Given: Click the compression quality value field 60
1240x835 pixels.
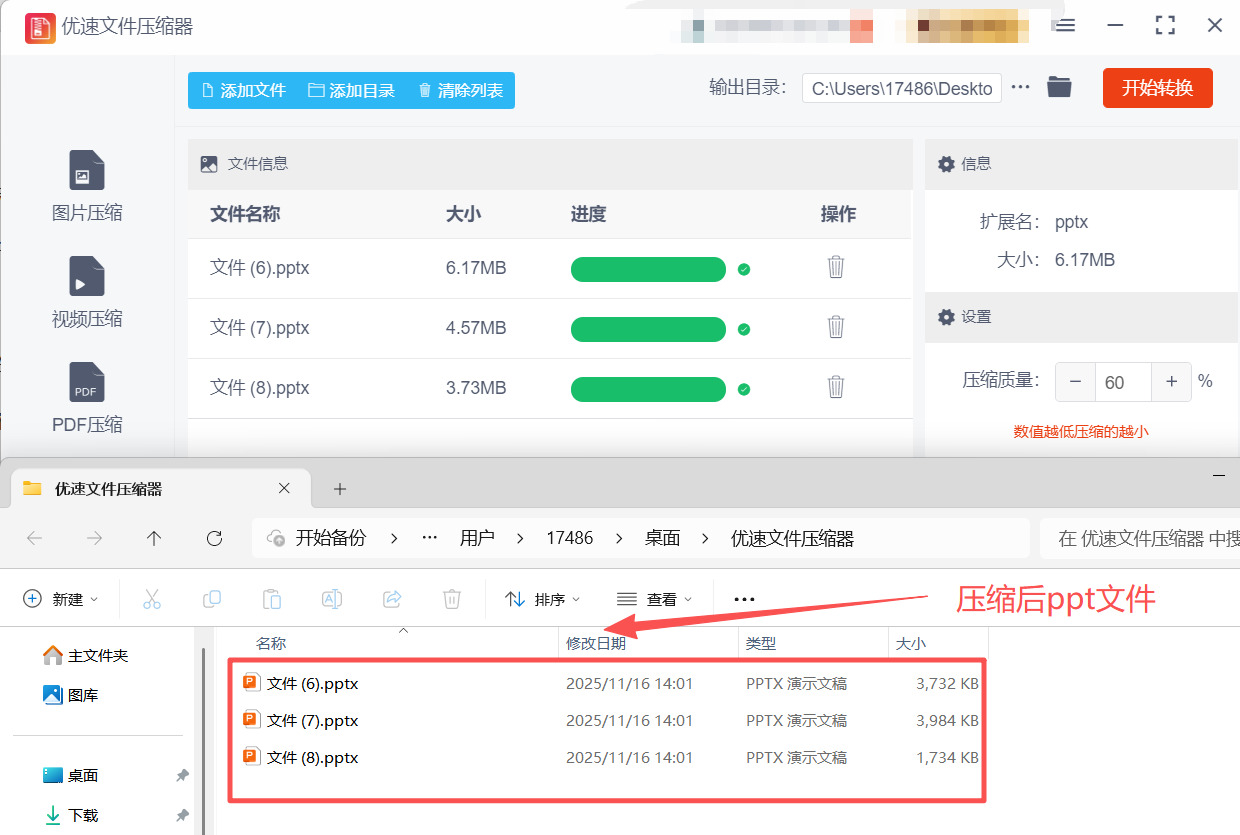Looking at the screenshot, I should pos(1124,382).
